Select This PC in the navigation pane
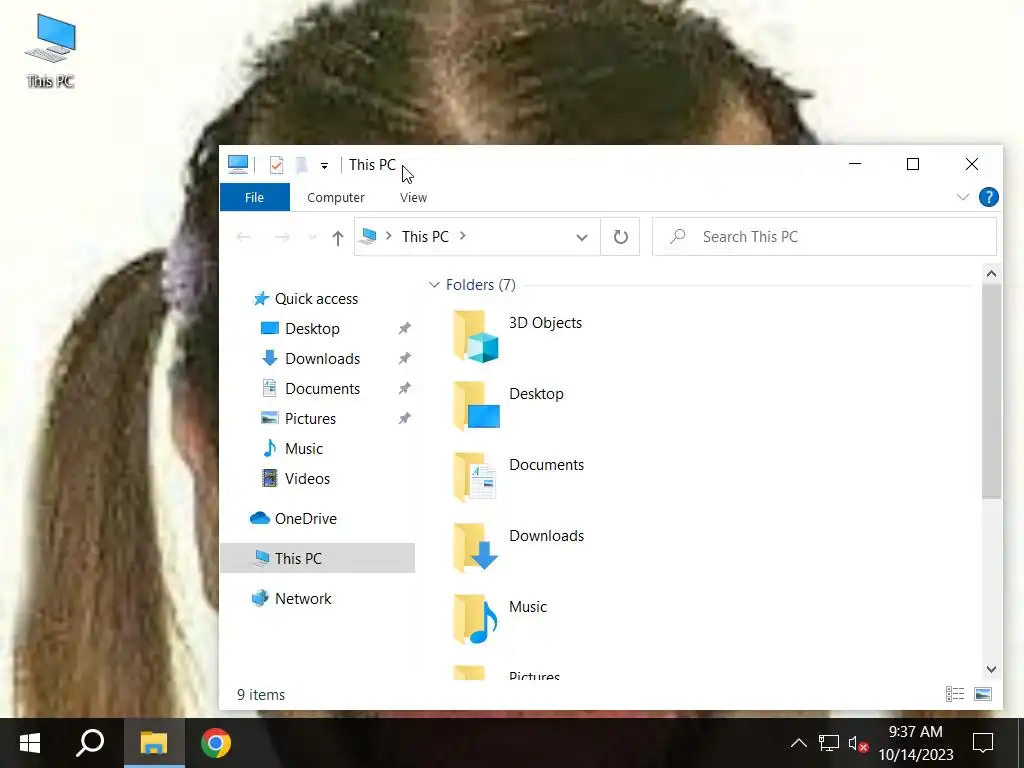1024x768 pixels. coord(317,558)
